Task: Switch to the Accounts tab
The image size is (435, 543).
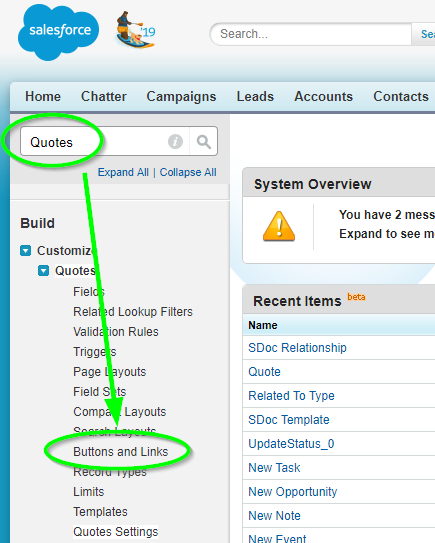Action: [323, 96]
